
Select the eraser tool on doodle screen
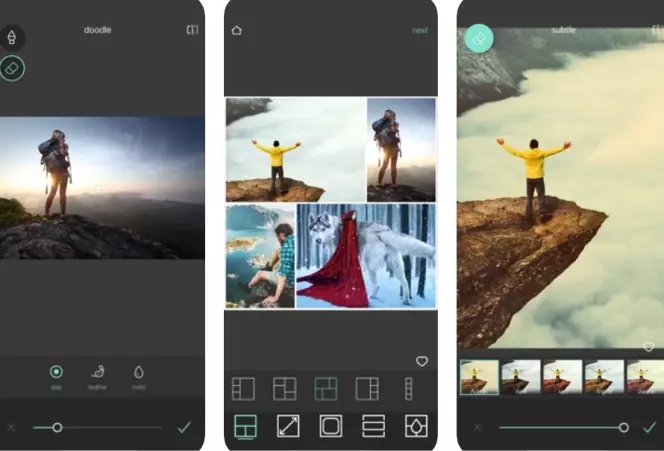12,68
